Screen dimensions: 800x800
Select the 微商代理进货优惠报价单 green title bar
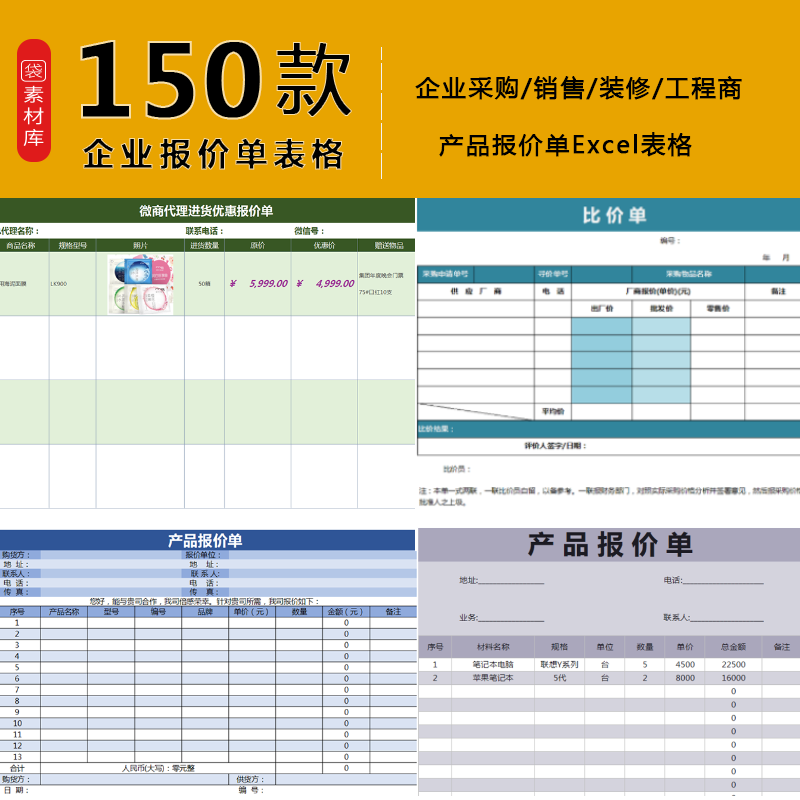(205, 208)
